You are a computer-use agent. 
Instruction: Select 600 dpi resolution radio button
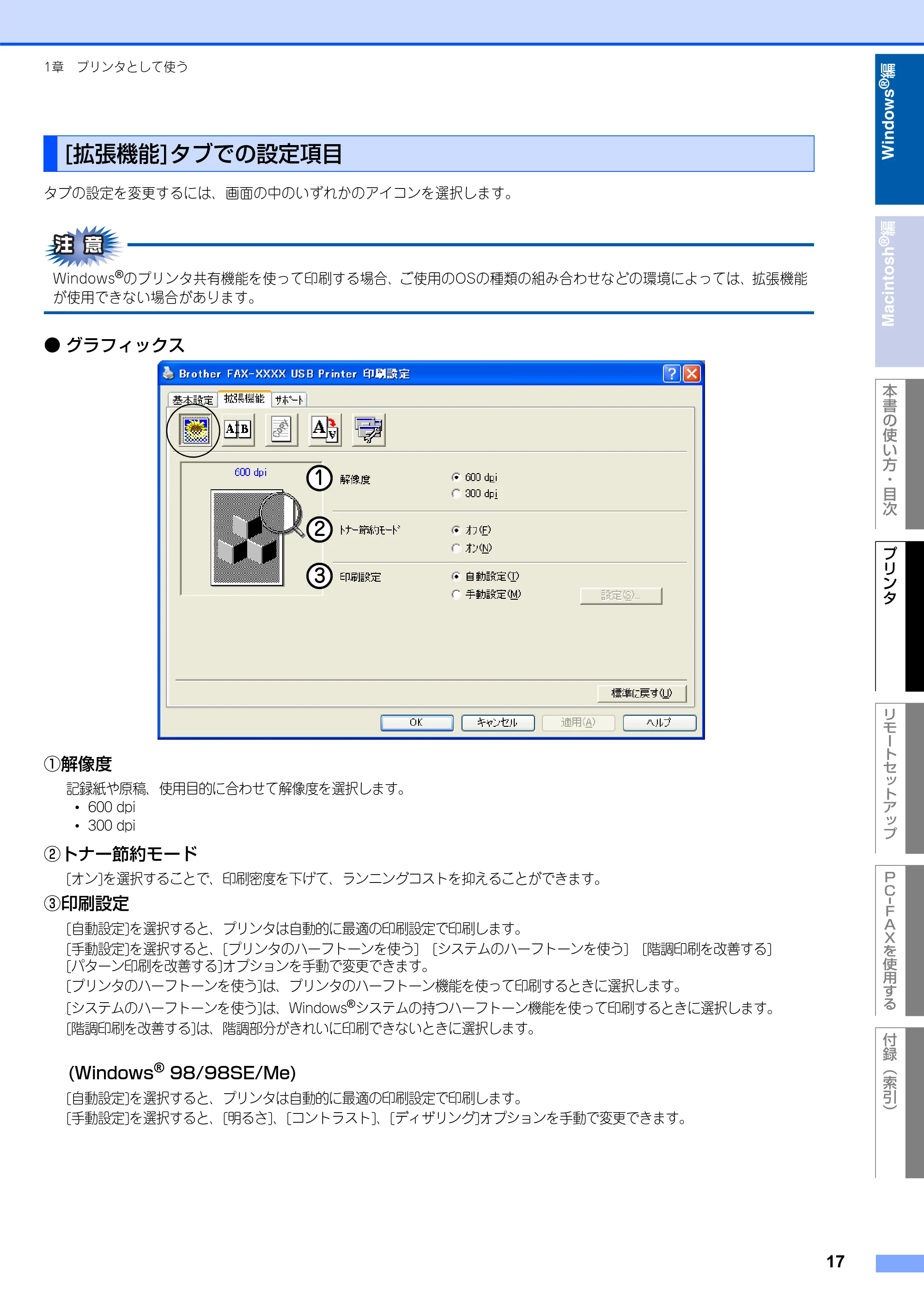click(x=456, y=477)
